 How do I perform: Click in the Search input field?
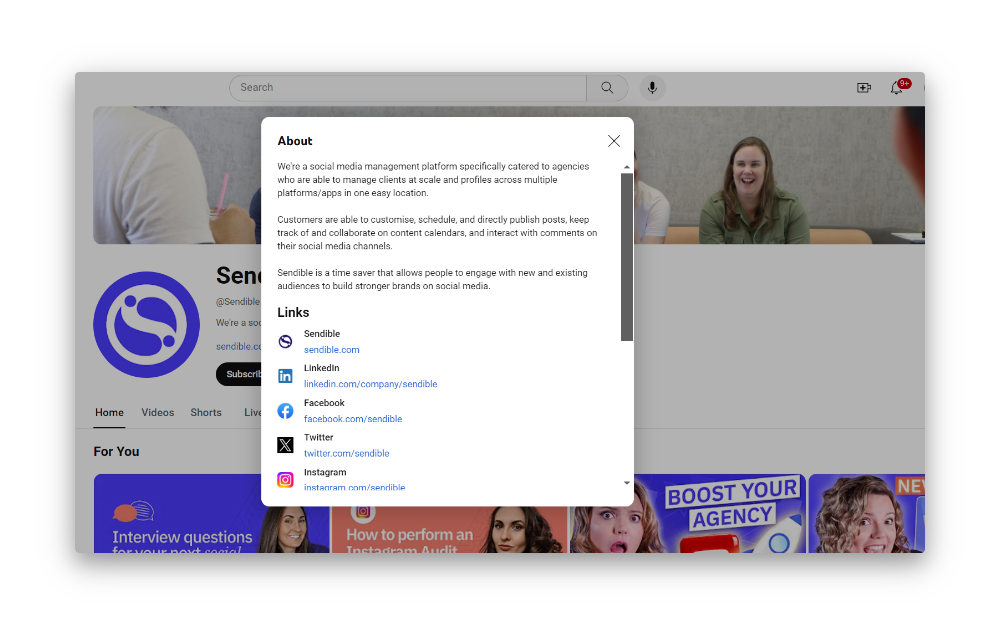408,88
